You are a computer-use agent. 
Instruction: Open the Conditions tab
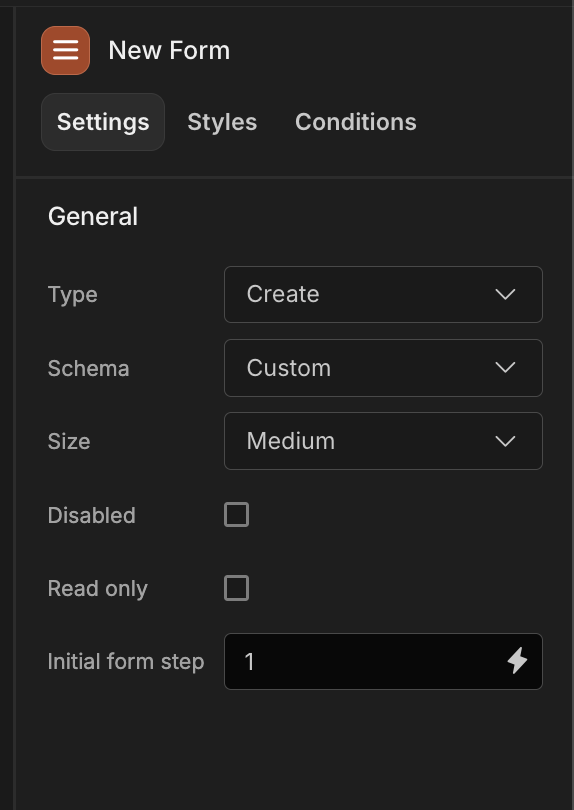tap(356, 122)
